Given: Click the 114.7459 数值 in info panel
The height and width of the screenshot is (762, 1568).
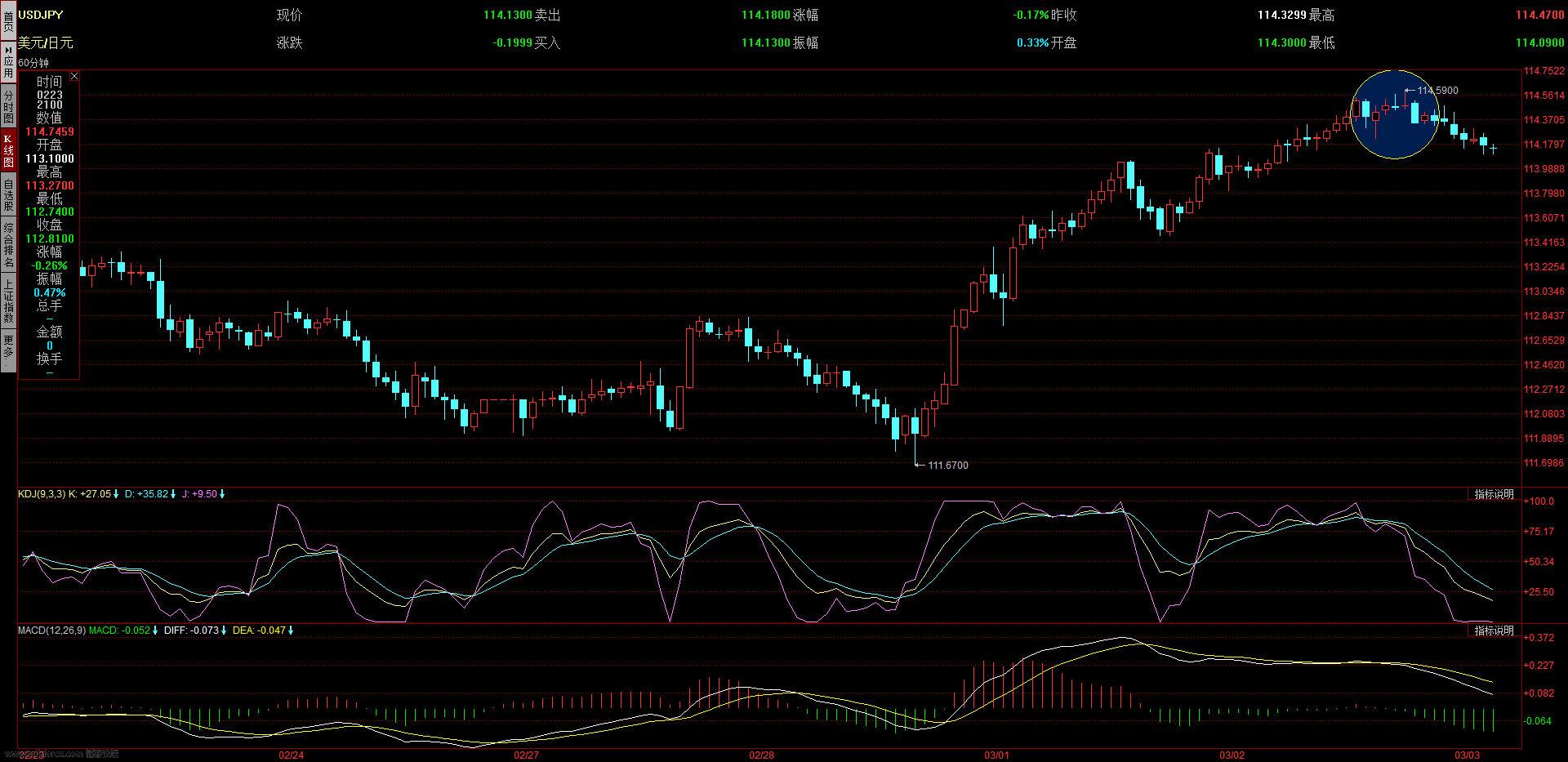Looking at the screenshot, I should (49, 131).
